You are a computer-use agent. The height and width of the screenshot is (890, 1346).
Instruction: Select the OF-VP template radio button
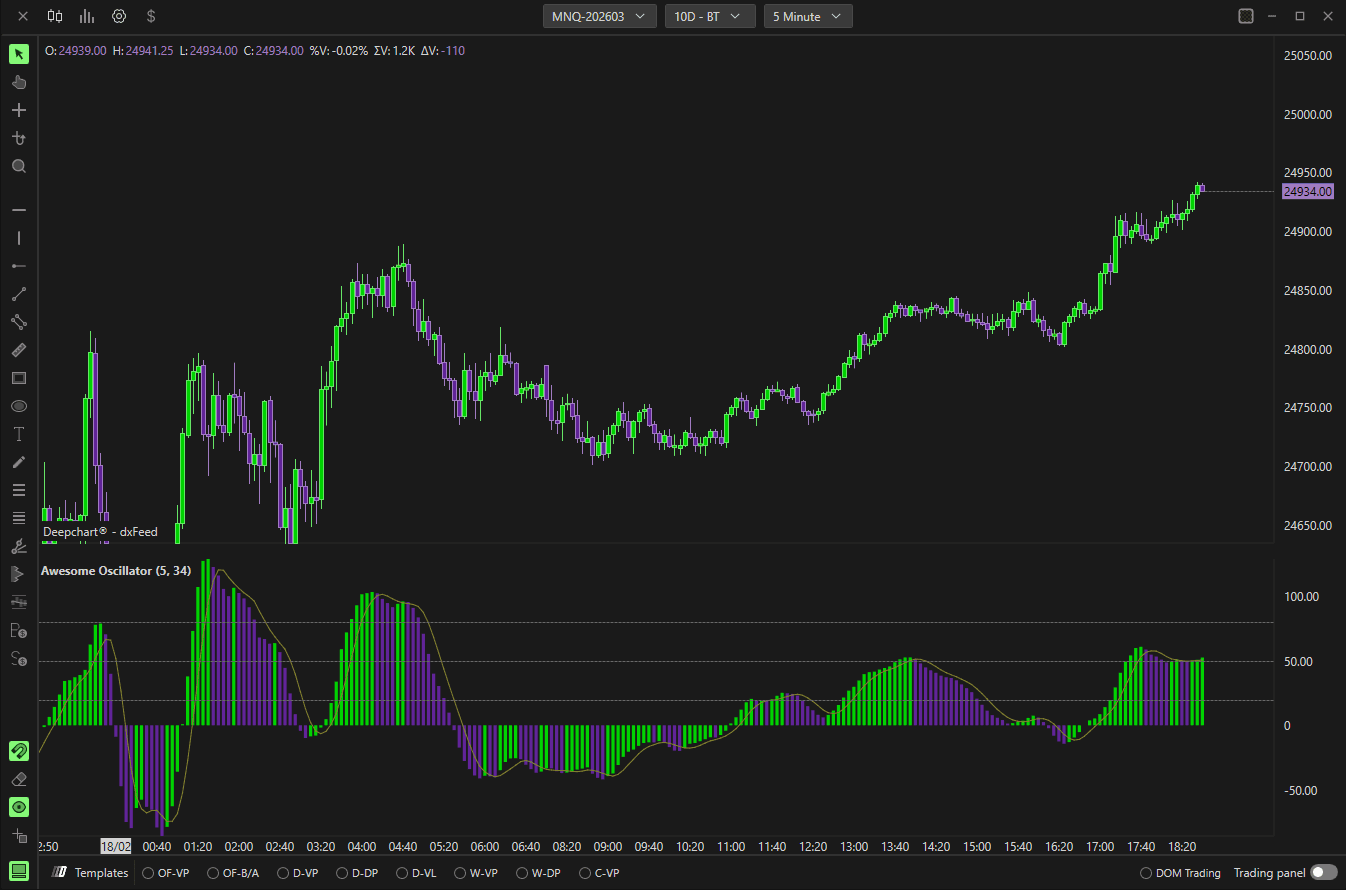pos(166,873)
